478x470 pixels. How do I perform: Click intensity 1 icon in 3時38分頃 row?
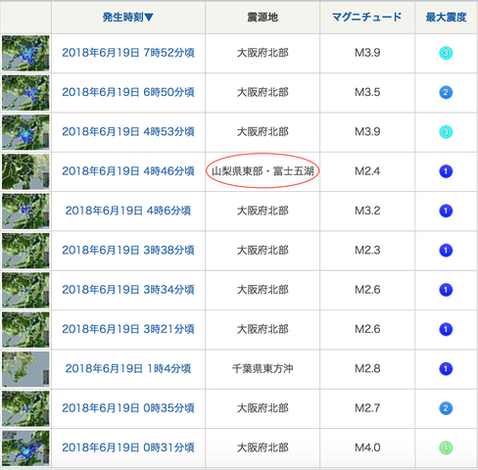(446, 250)
